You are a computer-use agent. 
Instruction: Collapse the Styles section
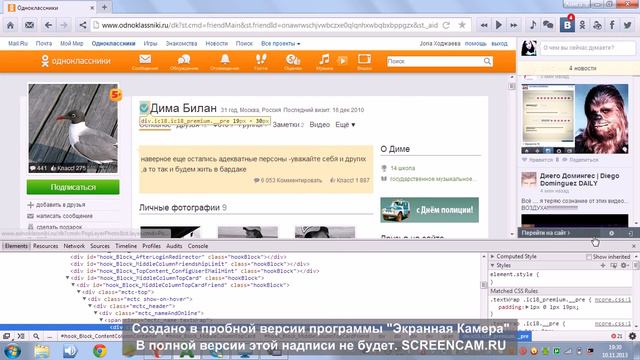coord(493,265)
